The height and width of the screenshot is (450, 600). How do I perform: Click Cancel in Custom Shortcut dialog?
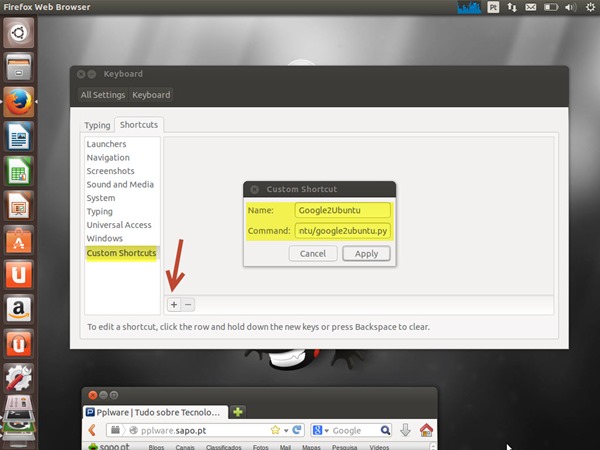313,253
